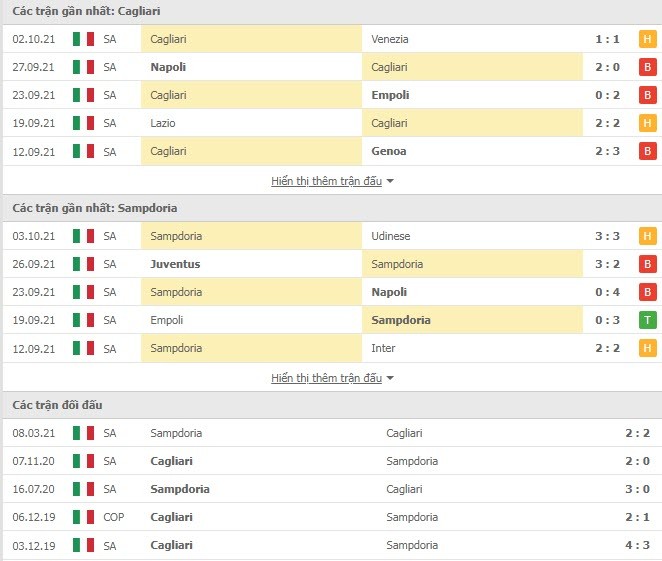Click the 4 : 3 score from 03.12.19
Screen dimensions: 662x561
(638, 545)
